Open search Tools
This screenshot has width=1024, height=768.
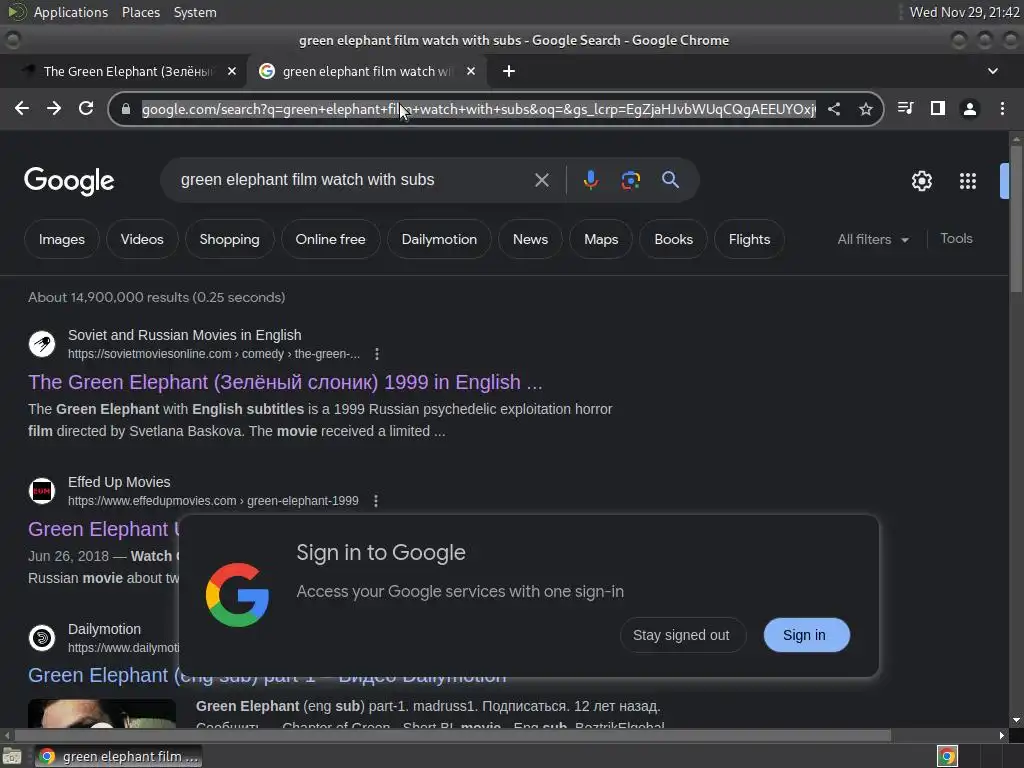pos(956,239)
